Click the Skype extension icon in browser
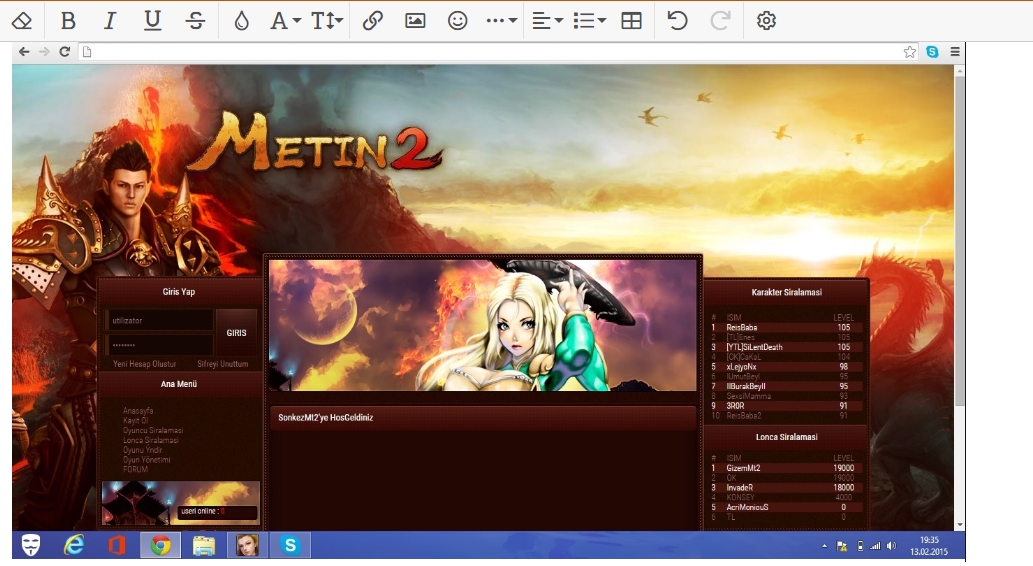Screen dimensions: 1033x566 click(932, 51)
